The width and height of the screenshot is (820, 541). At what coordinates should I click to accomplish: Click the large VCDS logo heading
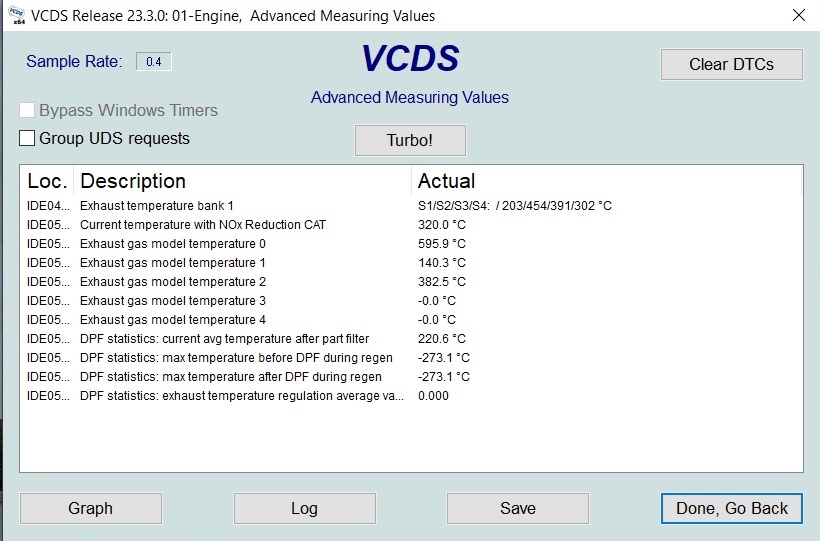(x=410, y=58)
